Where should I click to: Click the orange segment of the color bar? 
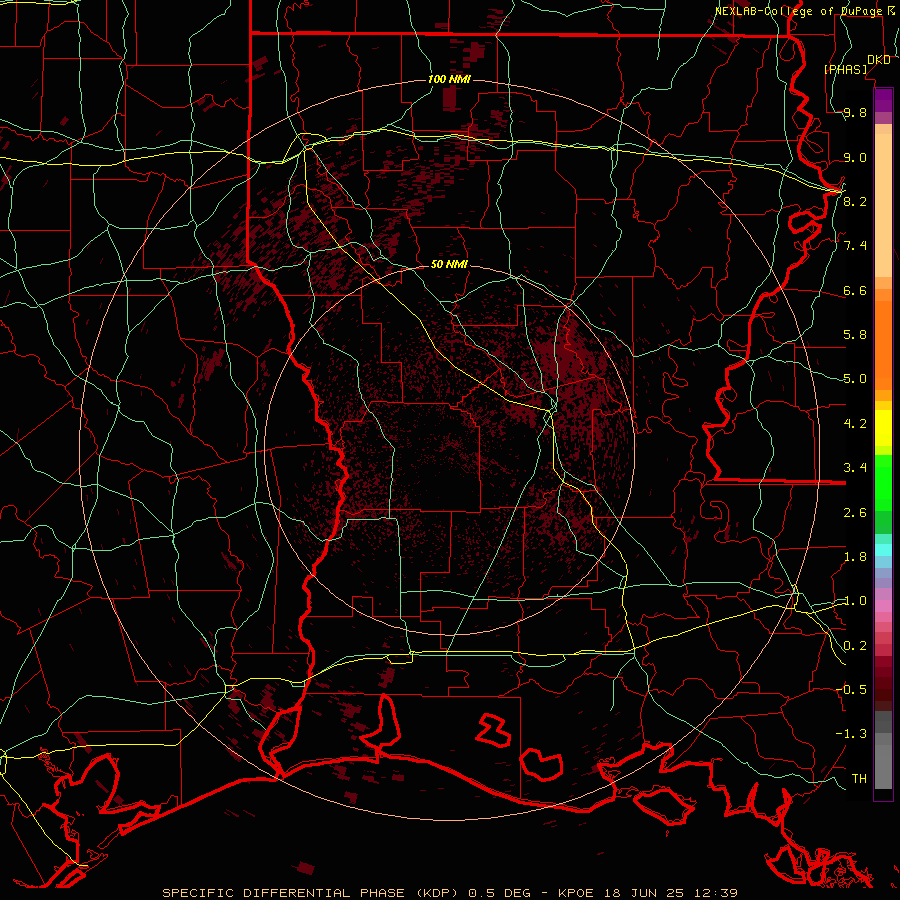(883, 345)
